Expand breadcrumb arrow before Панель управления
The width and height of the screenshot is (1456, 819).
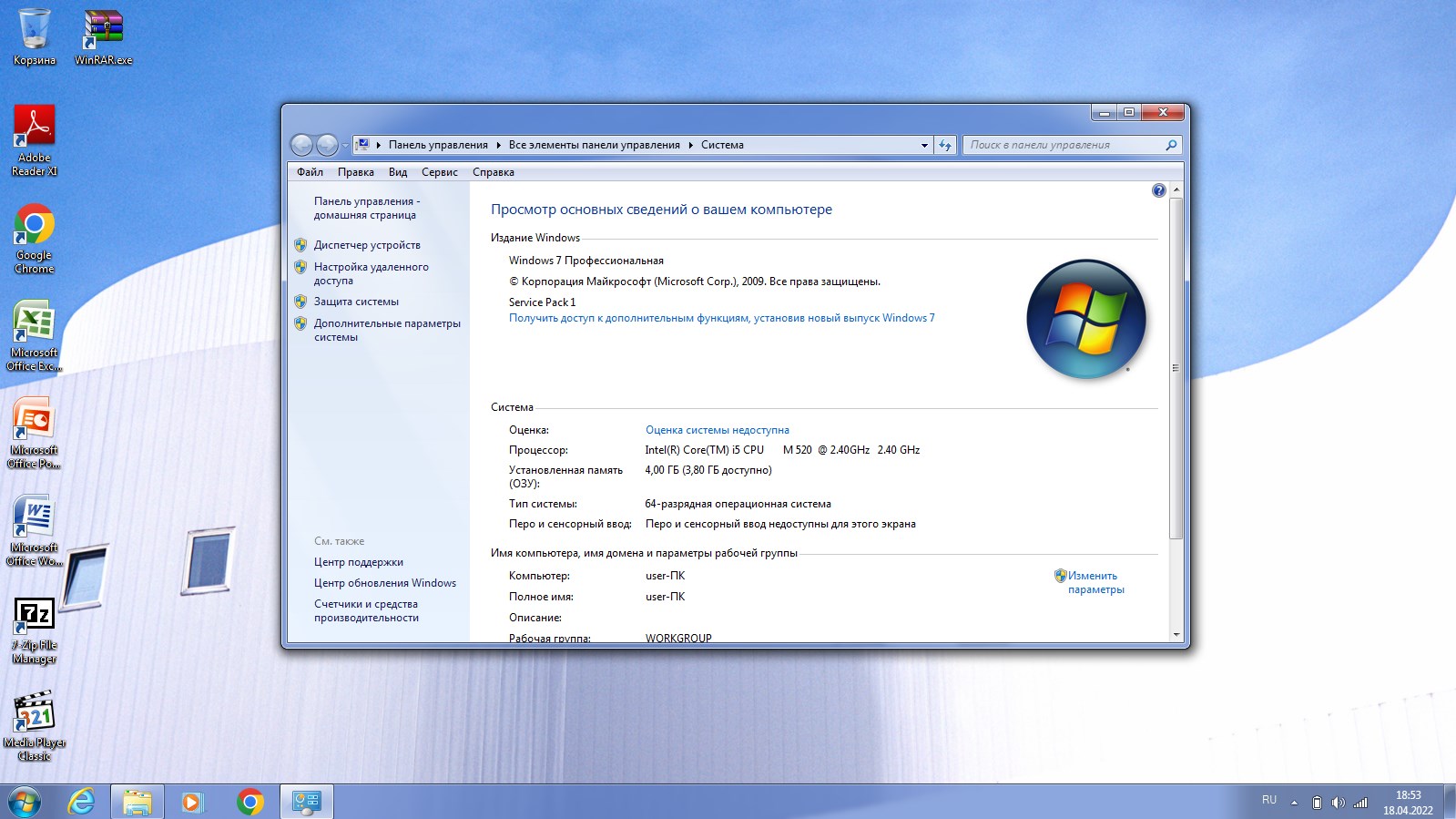pos(379,145)
